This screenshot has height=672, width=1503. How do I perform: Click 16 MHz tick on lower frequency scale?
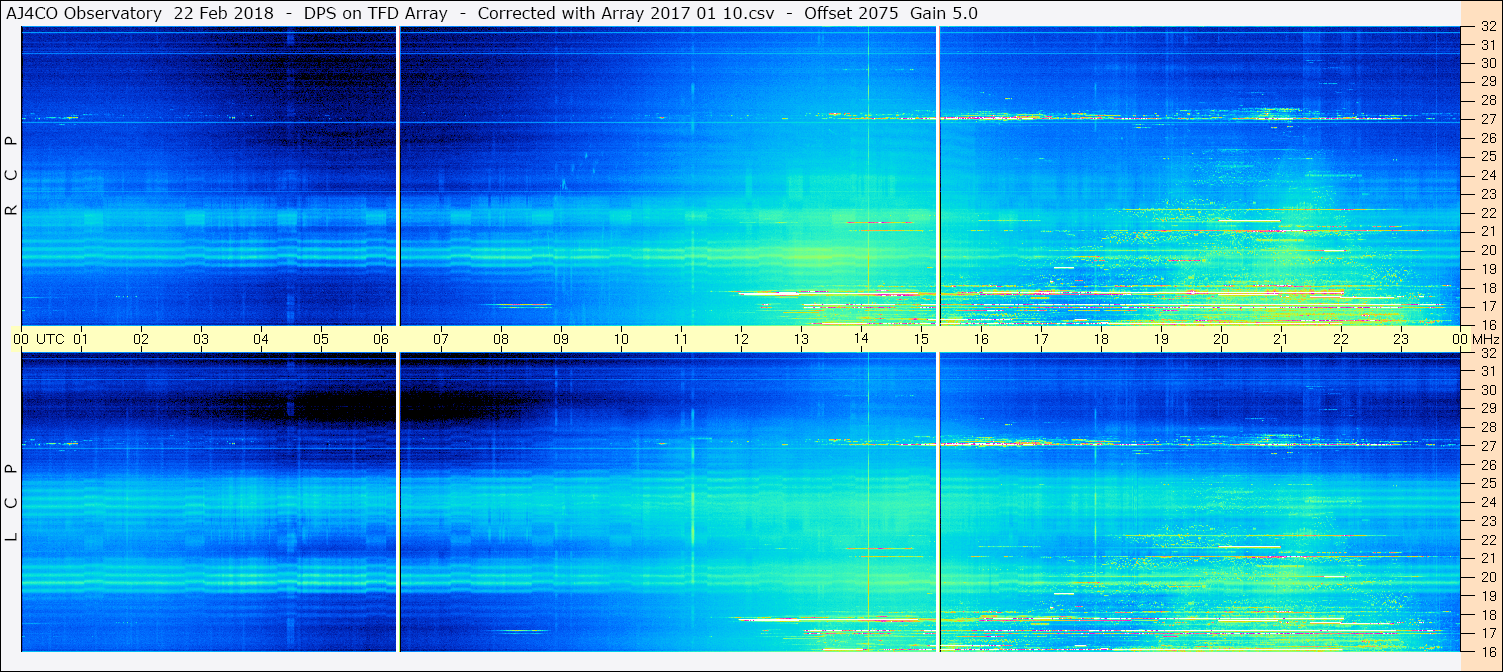(1487, 651)
